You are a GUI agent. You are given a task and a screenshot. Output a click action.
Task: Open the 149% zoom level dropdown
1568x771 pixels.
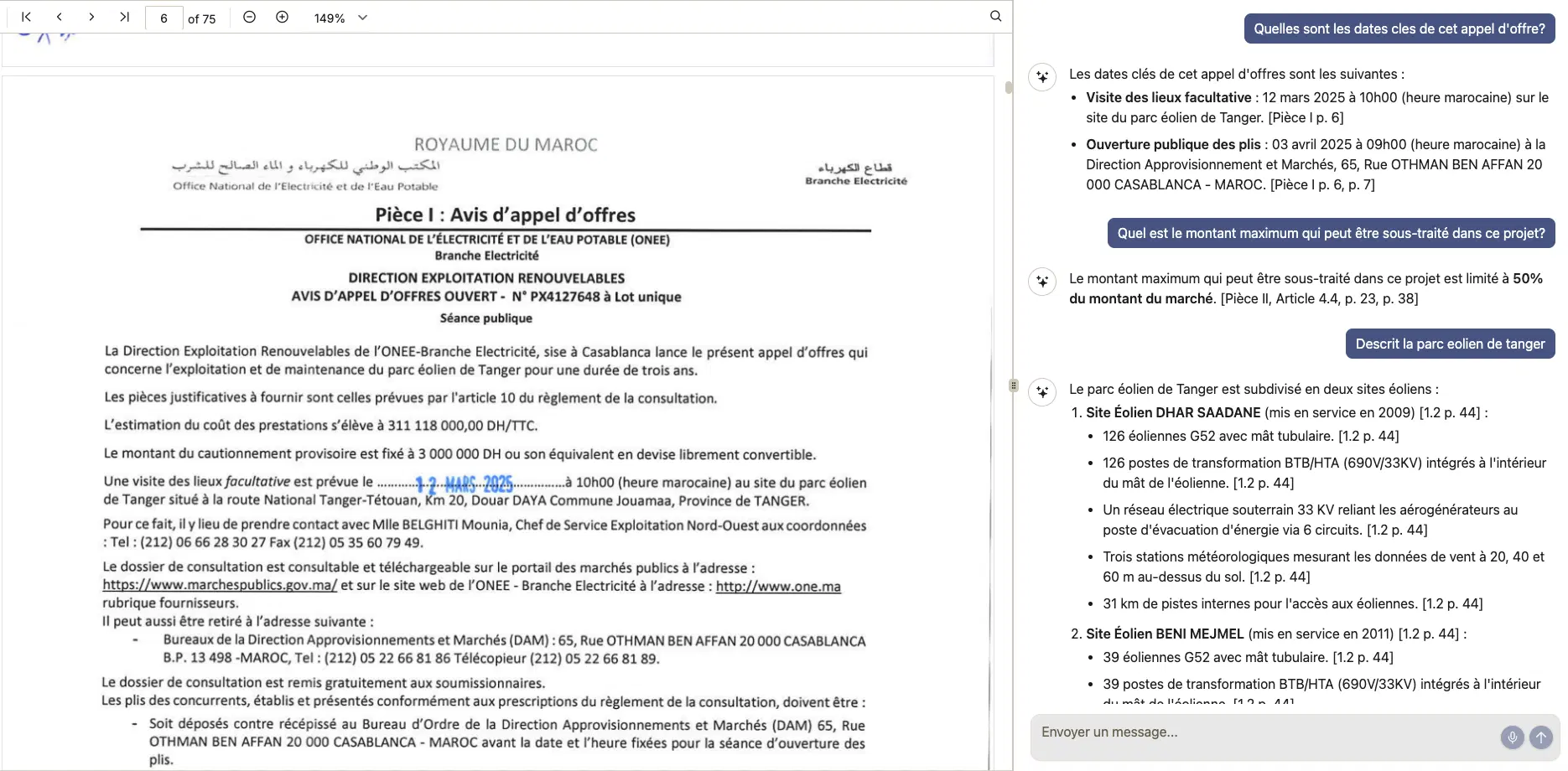tap(340, 18)
